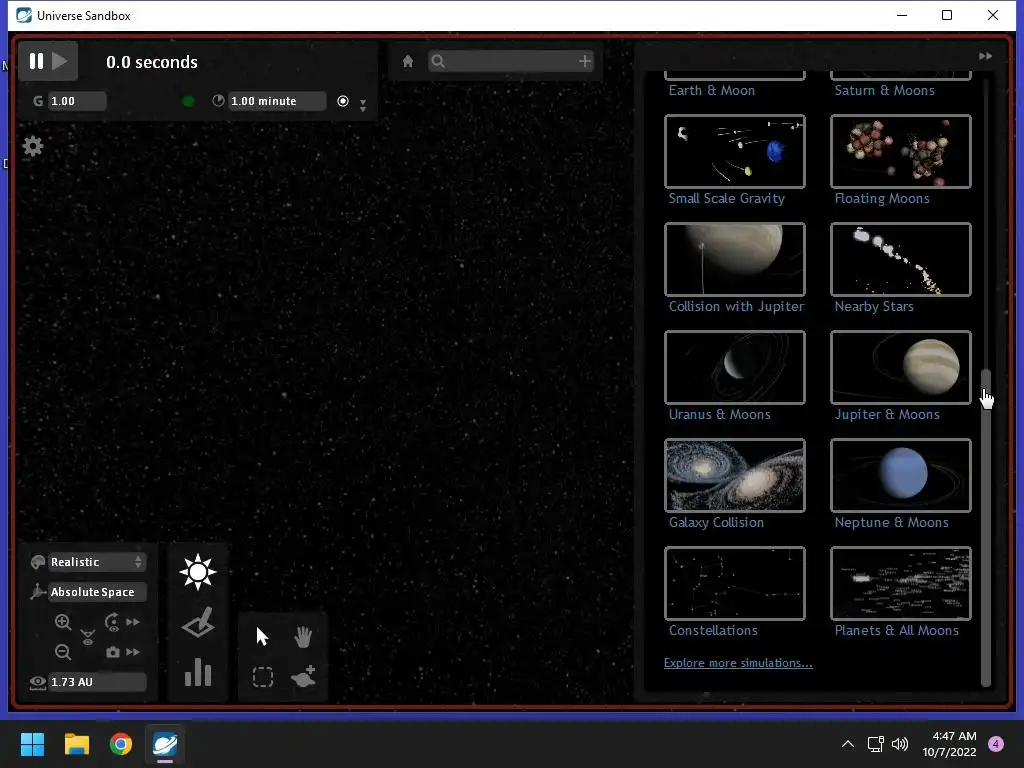Viewport: 1024px width, 768px height.
Task: Open the notification badge in the taskbar
Action: 996,744
